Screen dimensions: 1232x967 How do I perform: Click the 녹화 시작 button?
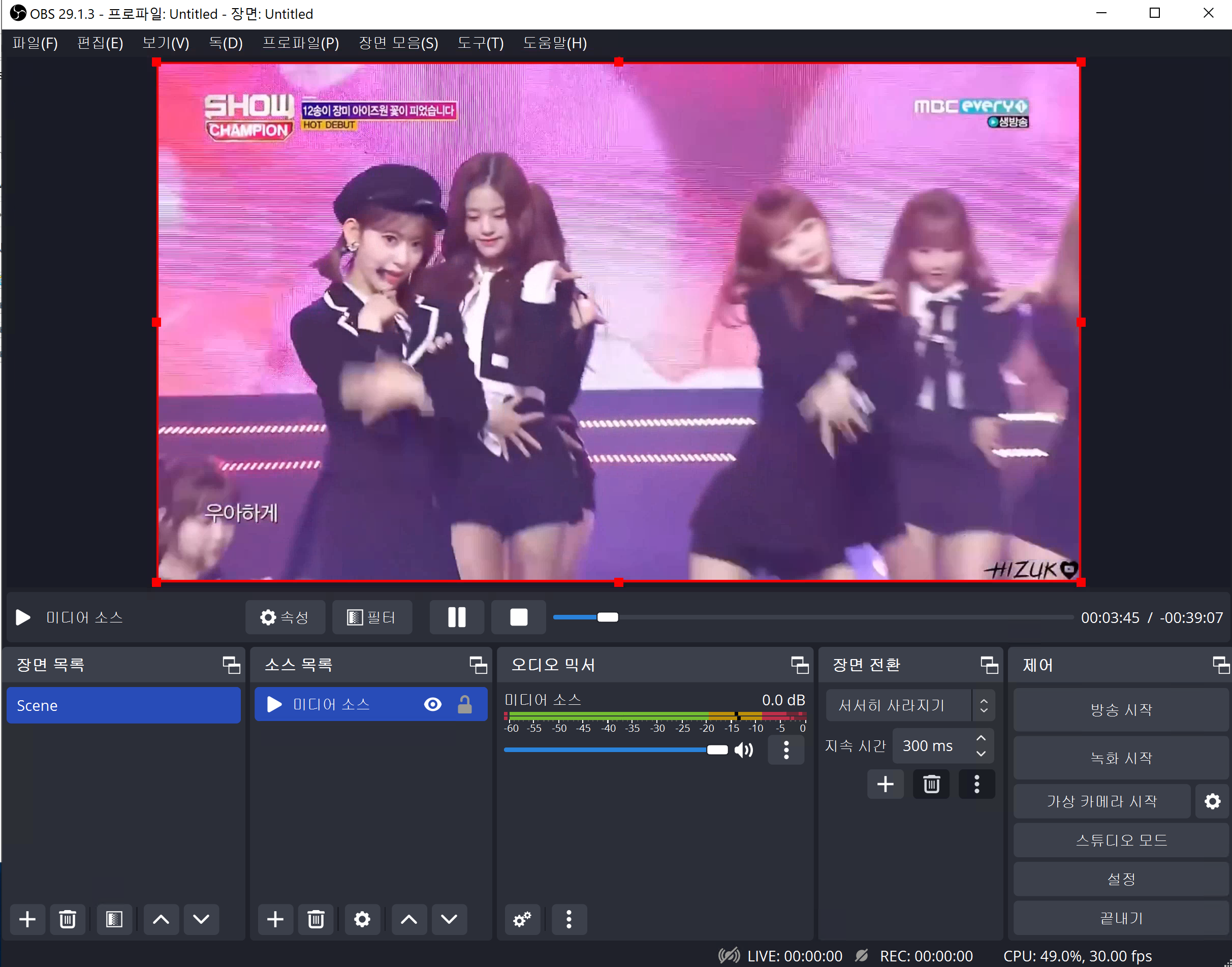pyautogui.click(x=1121, y=758)
